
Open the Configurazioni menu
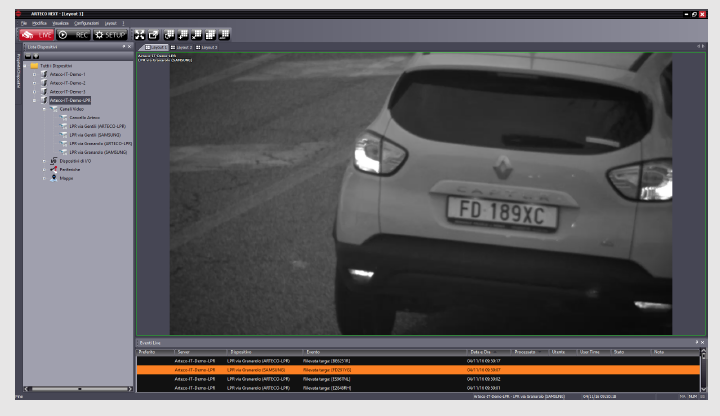pyautogui.click(x=87, y=23)
